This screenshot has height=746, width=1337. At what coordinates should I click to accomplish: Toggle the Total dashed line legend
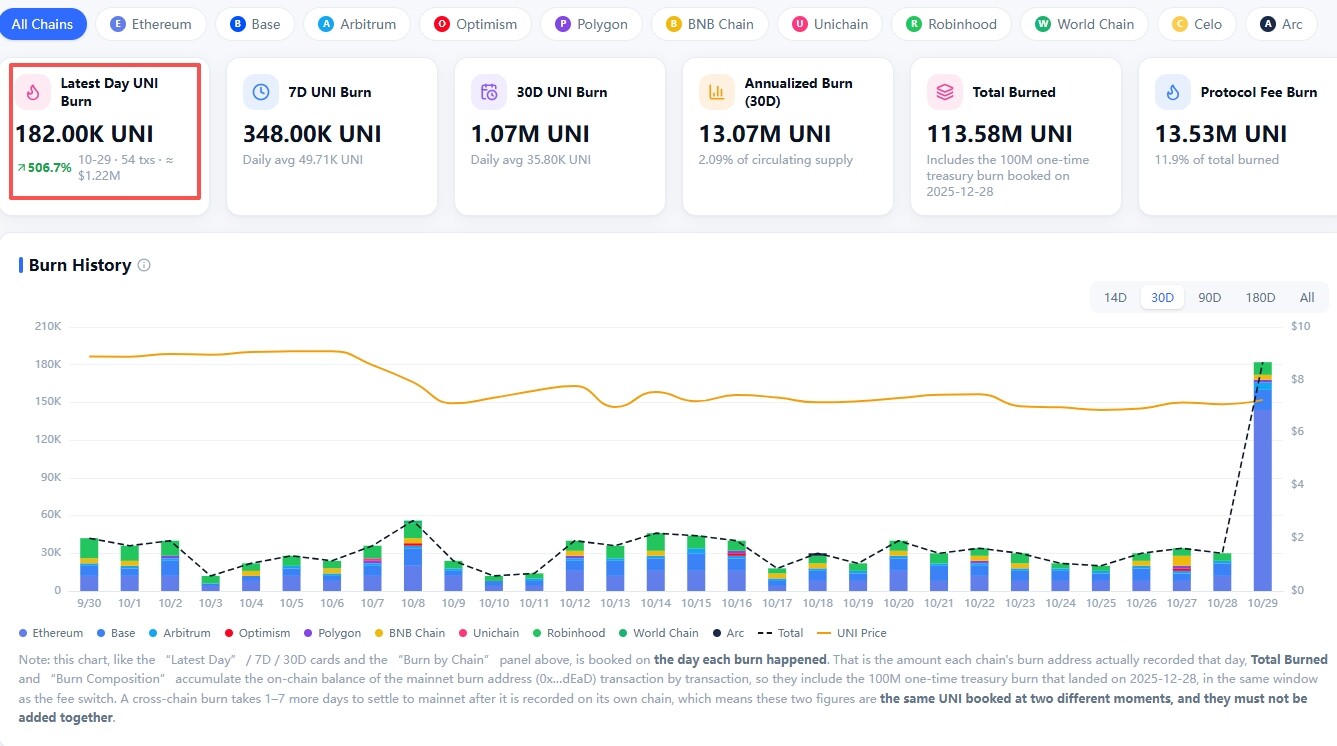780,633
